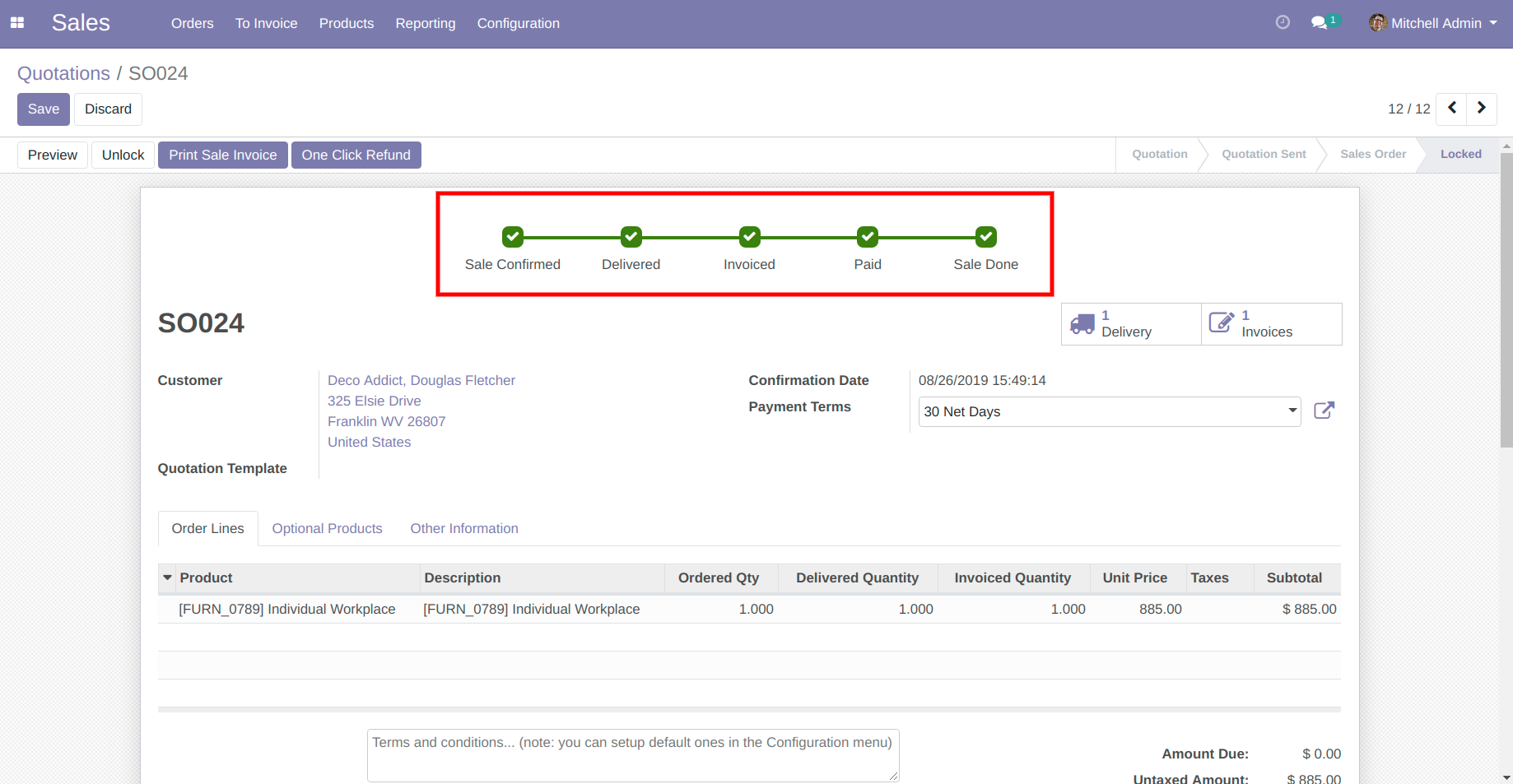Viewport: 1513px width, 784px height.
Task: Open the apps grid menu icon
Action: tap(17, 23)
